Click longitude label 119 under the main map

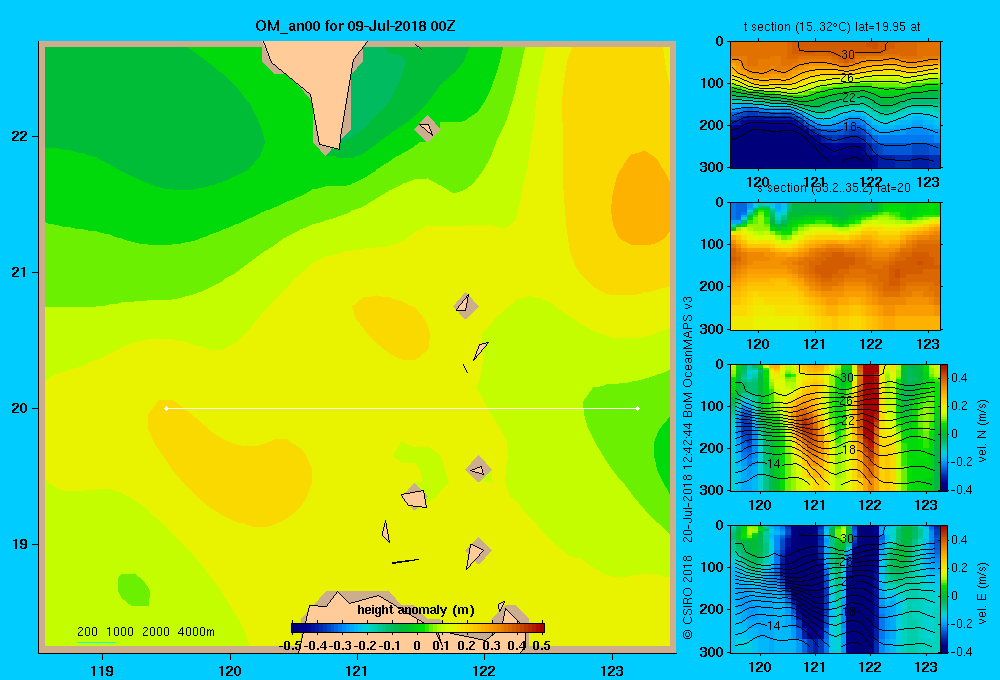tap(102, 670)
